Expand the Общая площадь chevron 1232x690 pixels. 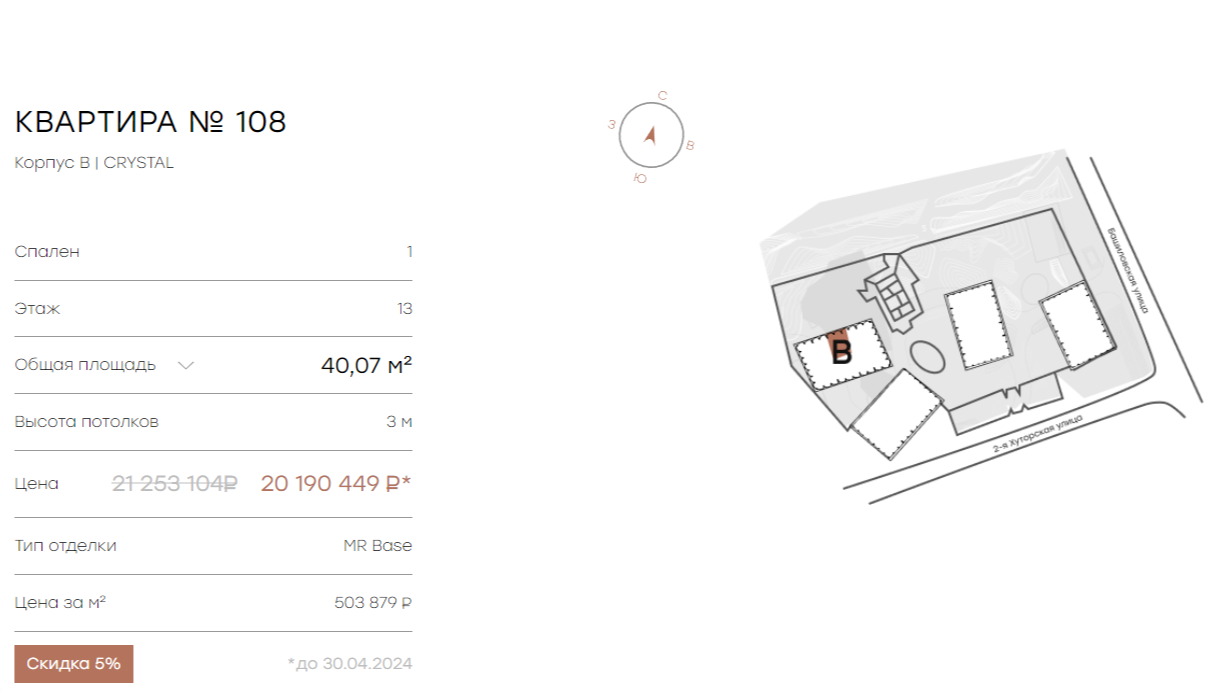click(185, 365)
